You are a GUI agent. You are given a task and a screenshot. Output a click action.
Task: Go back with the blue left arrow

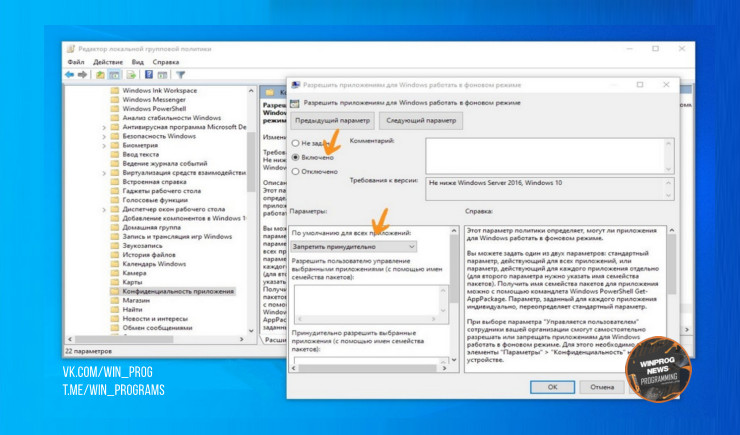(x=69, y=75)
